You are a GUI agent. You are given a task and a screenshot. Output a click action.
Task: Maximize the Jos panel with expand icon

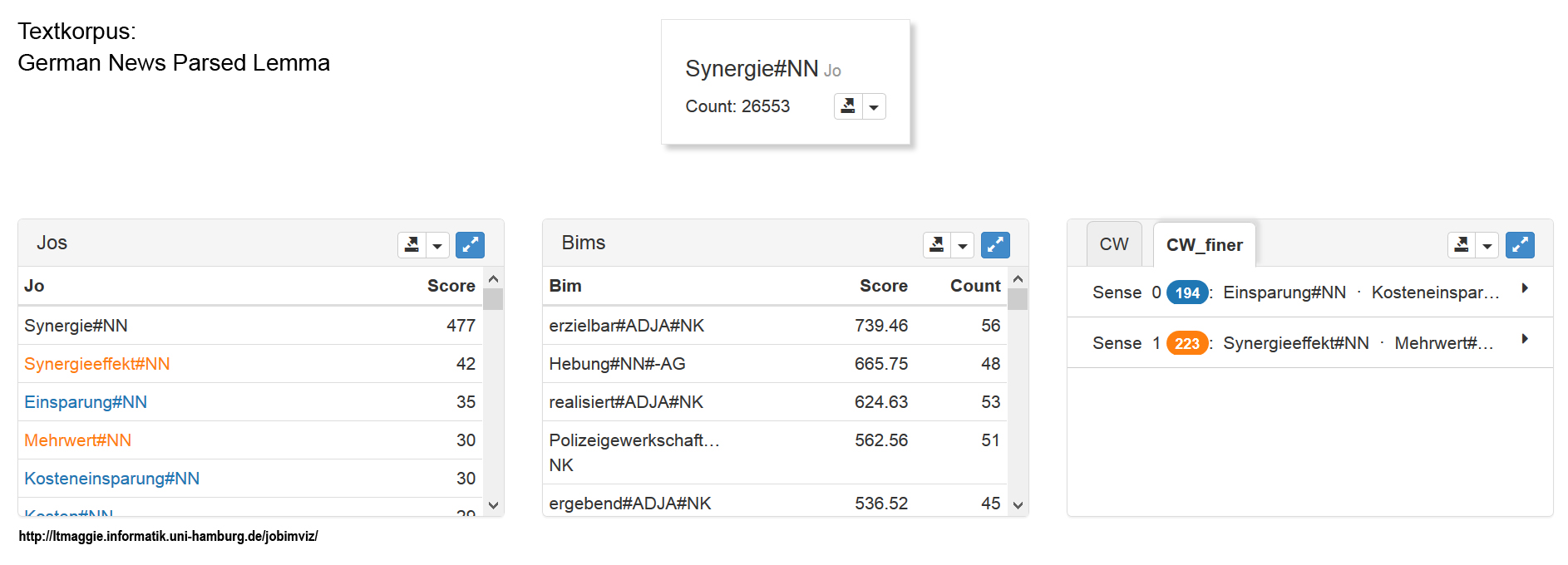(x=470, y=245)
